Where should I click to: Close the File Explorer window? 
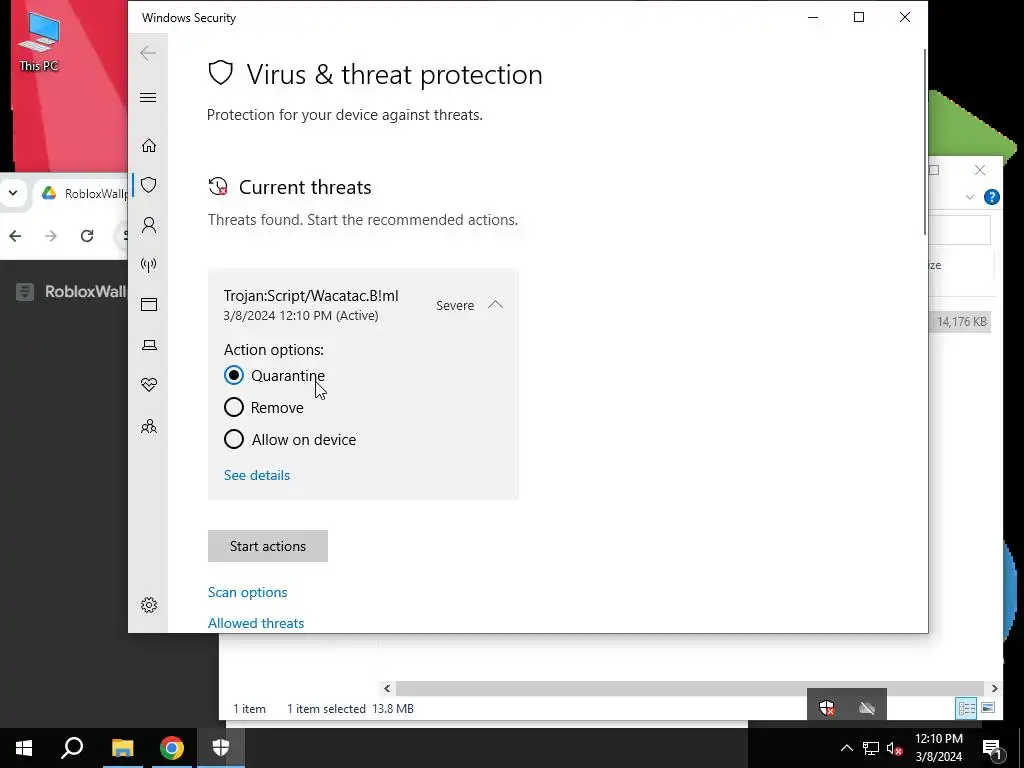coord(980,170)
